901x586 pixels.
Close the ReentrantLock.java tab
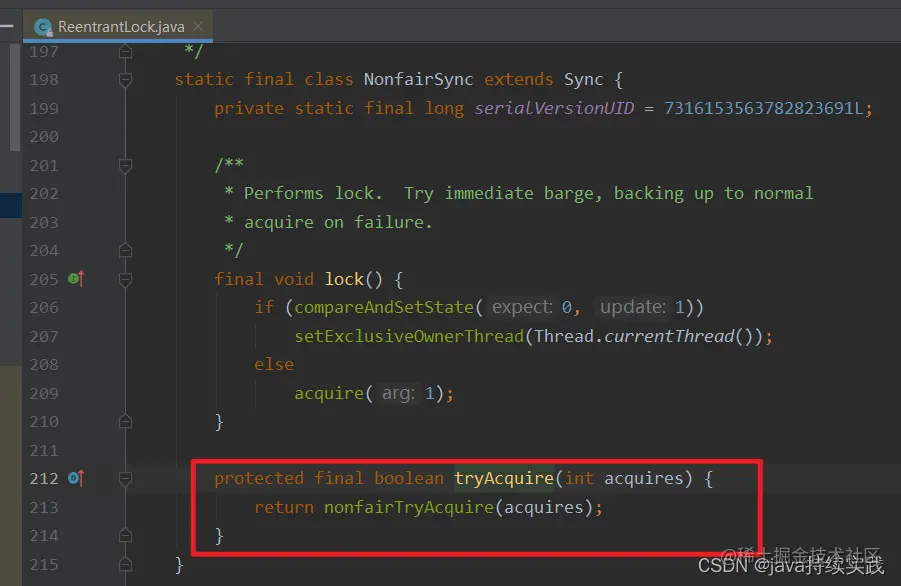point(198,26)
